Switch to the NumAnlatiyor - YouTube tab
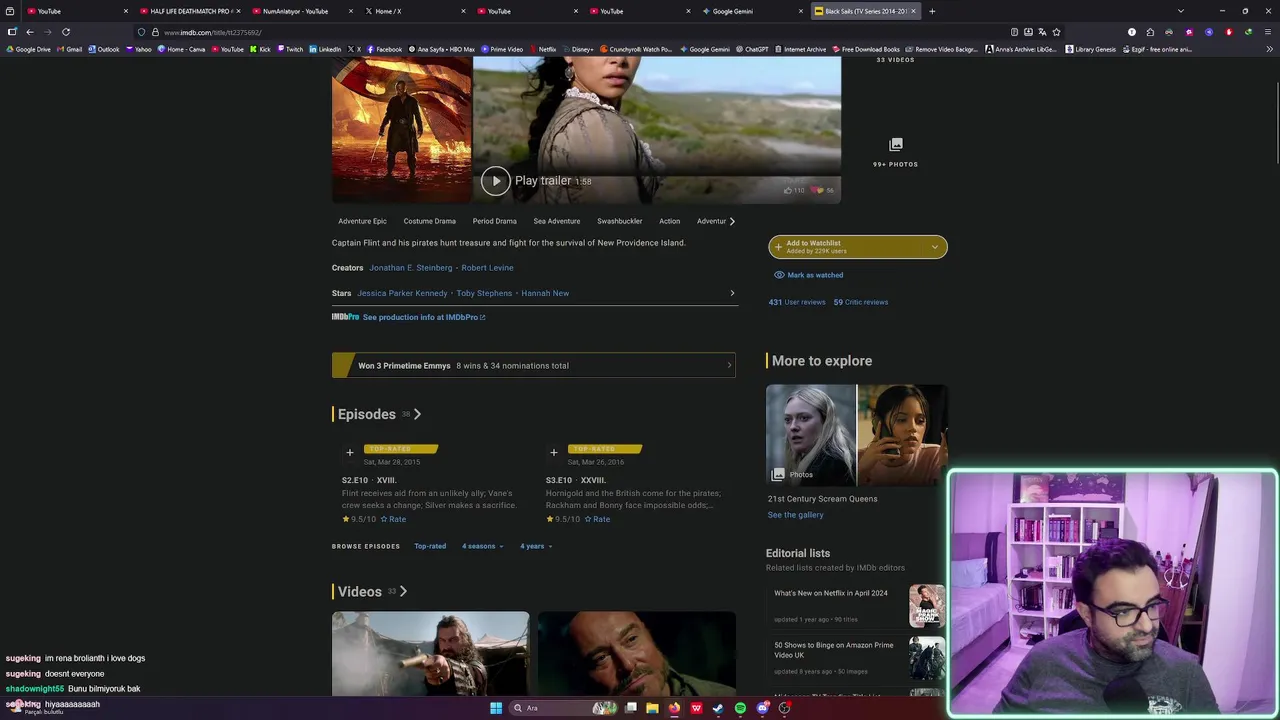The width and height of the screenshot is (1280, 720). [302, 11]
